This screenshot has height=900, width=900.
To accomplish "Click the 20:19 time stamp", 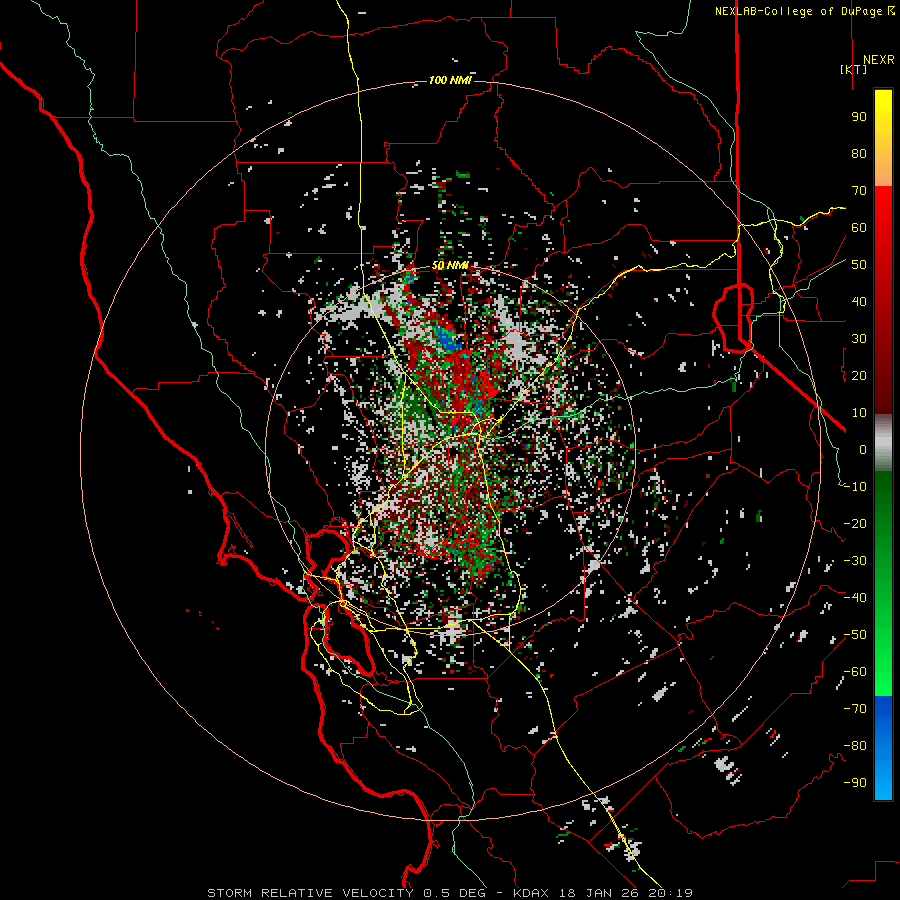I will (x=670, y=893).
